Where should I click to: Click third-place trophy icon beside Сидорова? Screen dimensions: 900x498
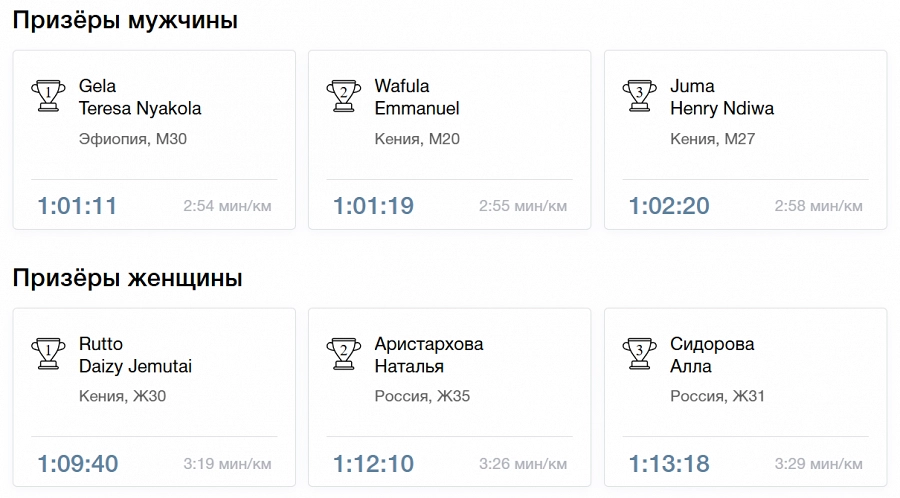[x=639, y=353]
